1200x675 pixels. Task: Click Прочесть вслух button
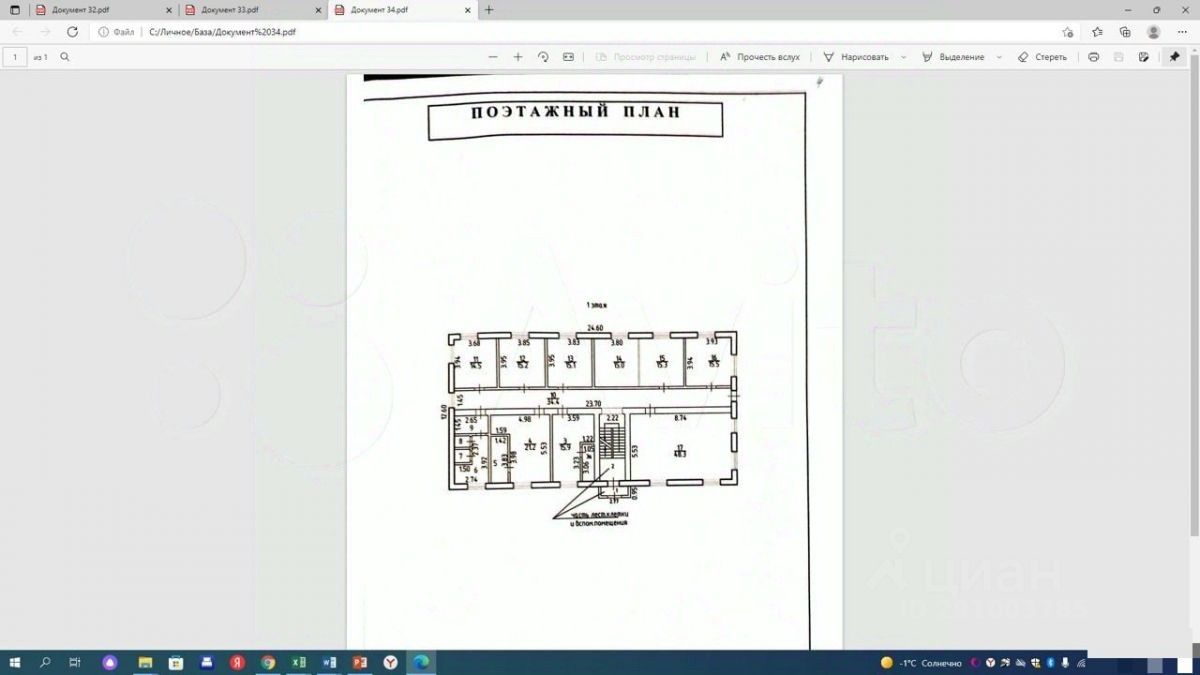point(760,57)
